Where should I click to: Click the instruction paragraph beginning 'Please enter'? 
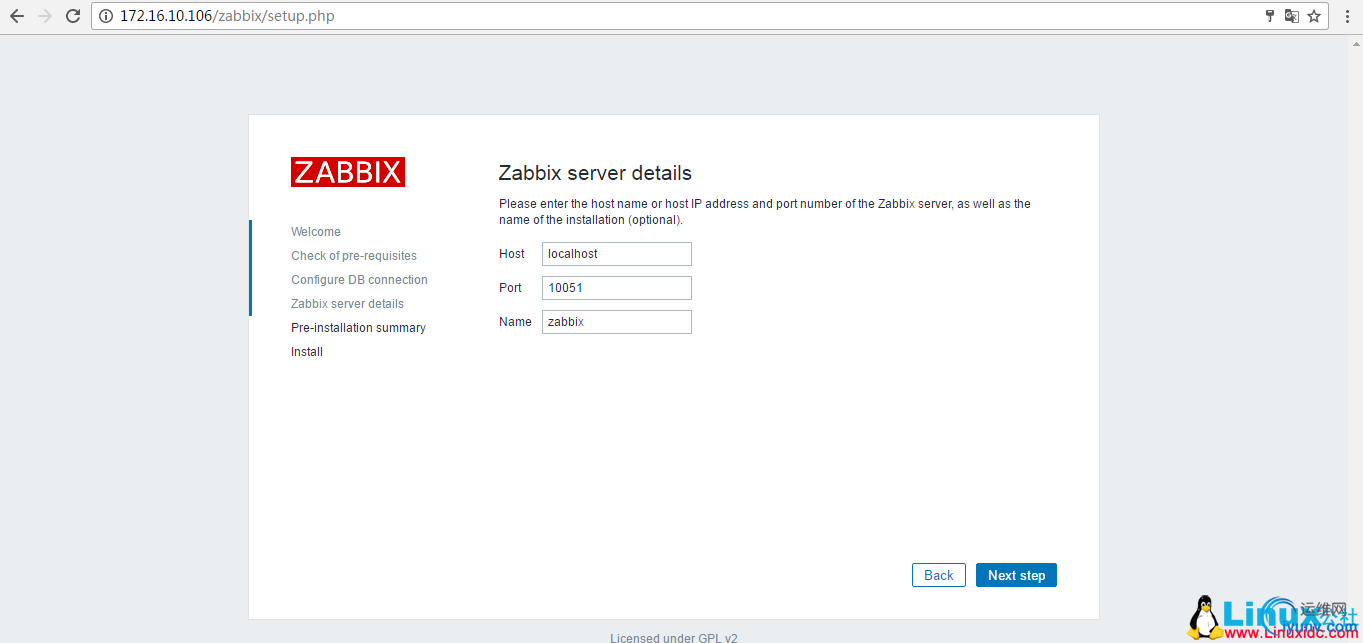pyautogui.click(x=765, y=212)
